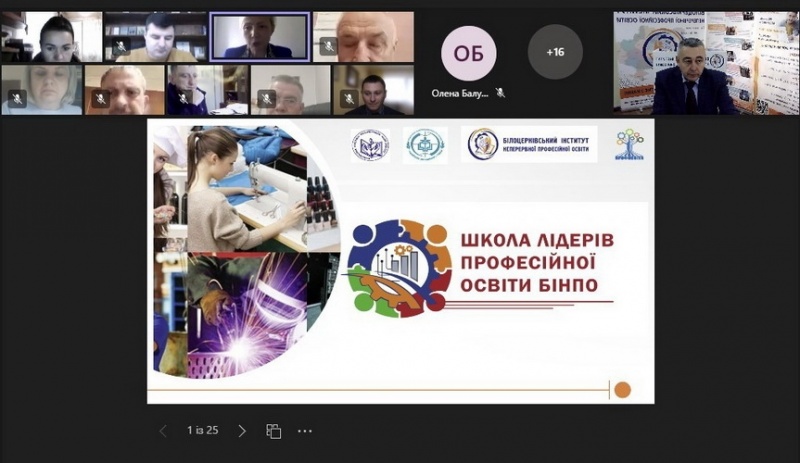Screen dimensions: 800x463
Task: Open the slide layout view icon
Action: click(273, 431)
